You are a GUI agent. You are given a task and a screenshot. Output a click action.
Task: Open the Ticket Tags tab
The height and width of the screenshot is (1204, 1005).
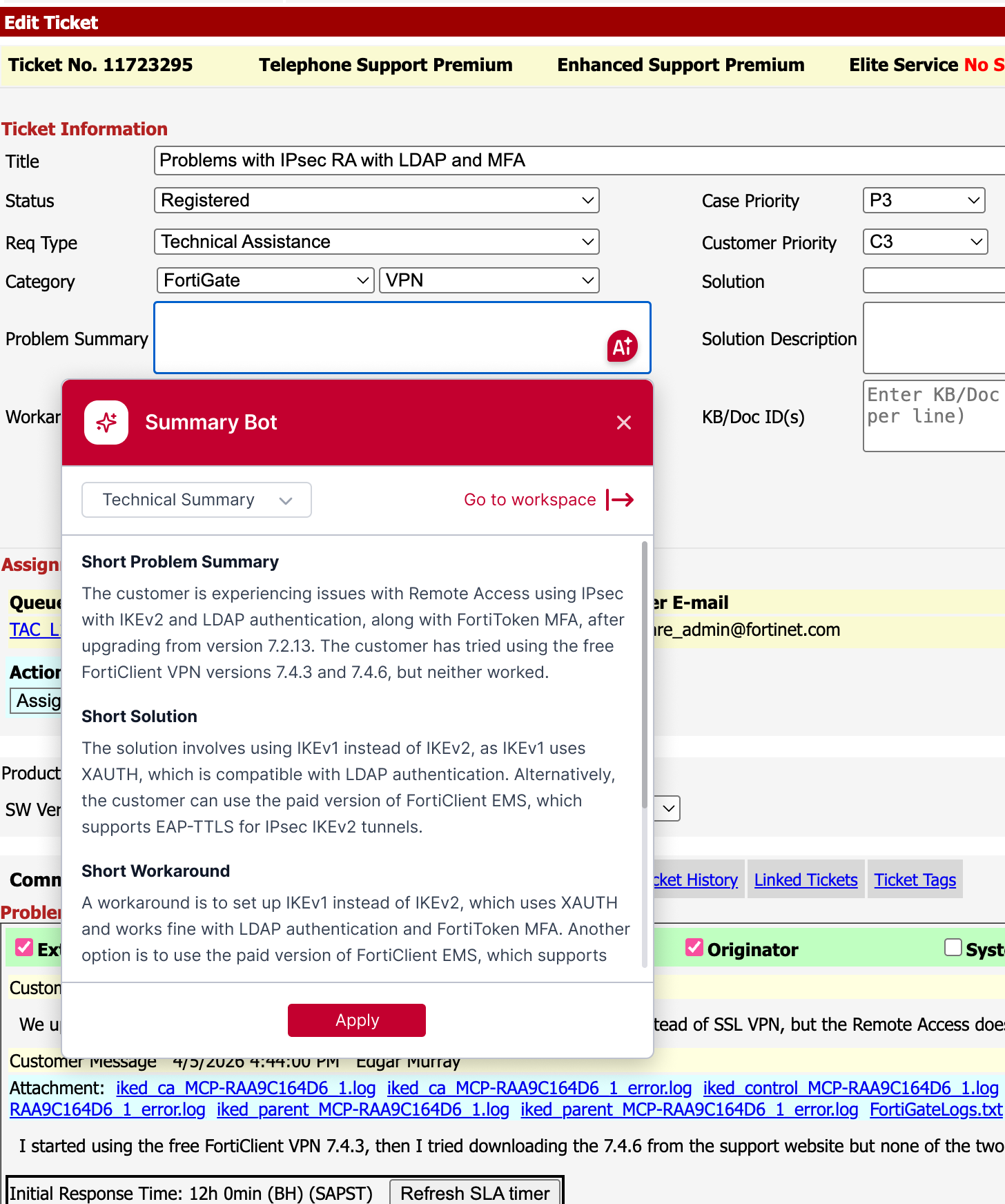click(915, 880)
